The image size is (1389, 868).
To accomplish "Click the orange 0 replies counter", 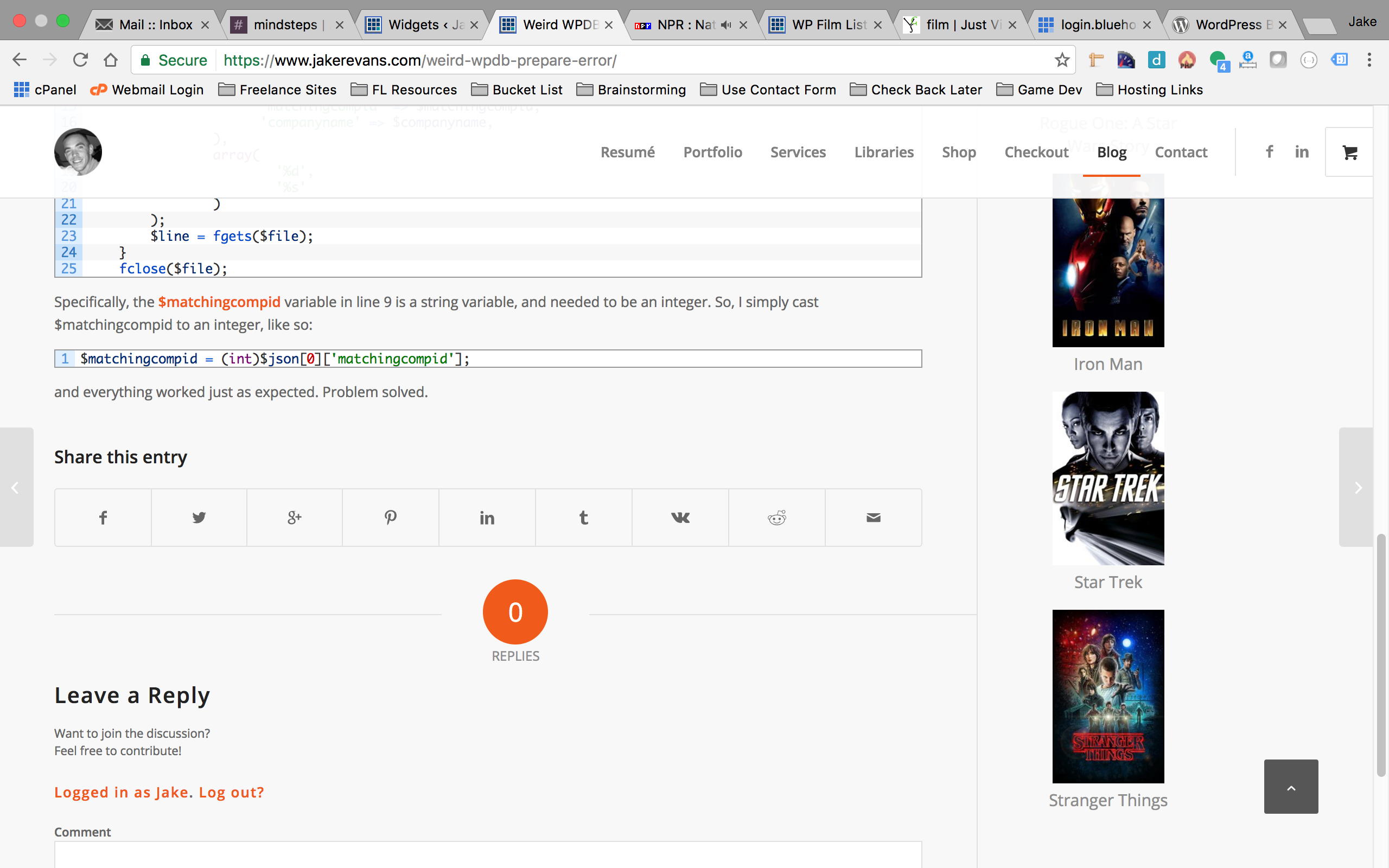I will coord(515,611).
